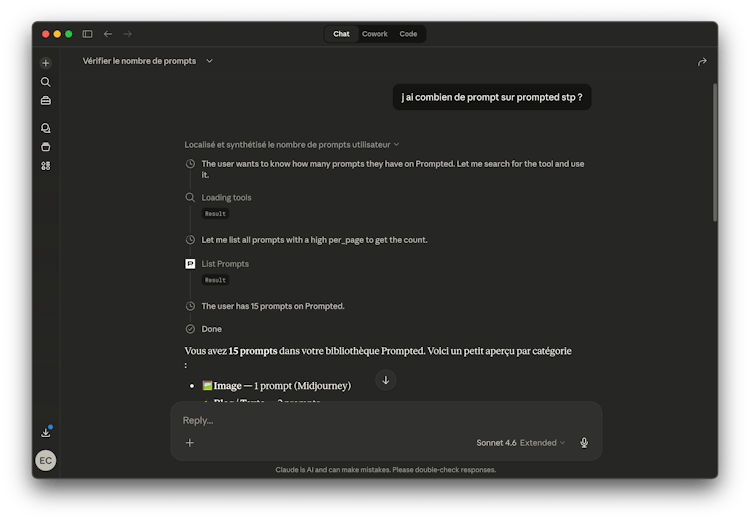Collapse the thinking summary 'Localisé et synthétisé'
Viewport: 750px width, 521px height.
[x=292, y=145]
